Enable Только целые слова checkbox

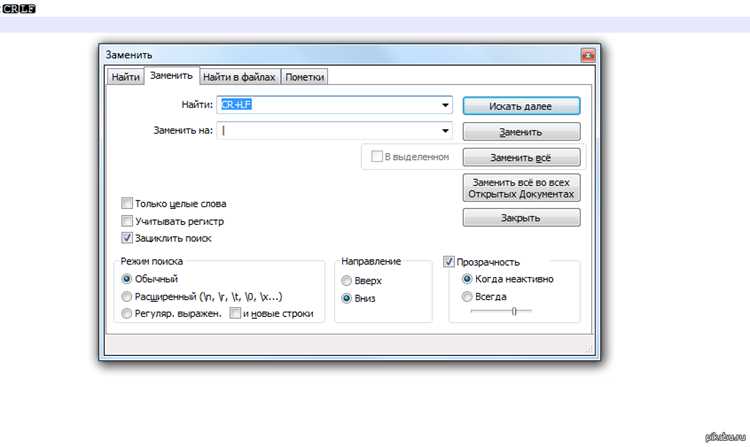click(127, 203)
